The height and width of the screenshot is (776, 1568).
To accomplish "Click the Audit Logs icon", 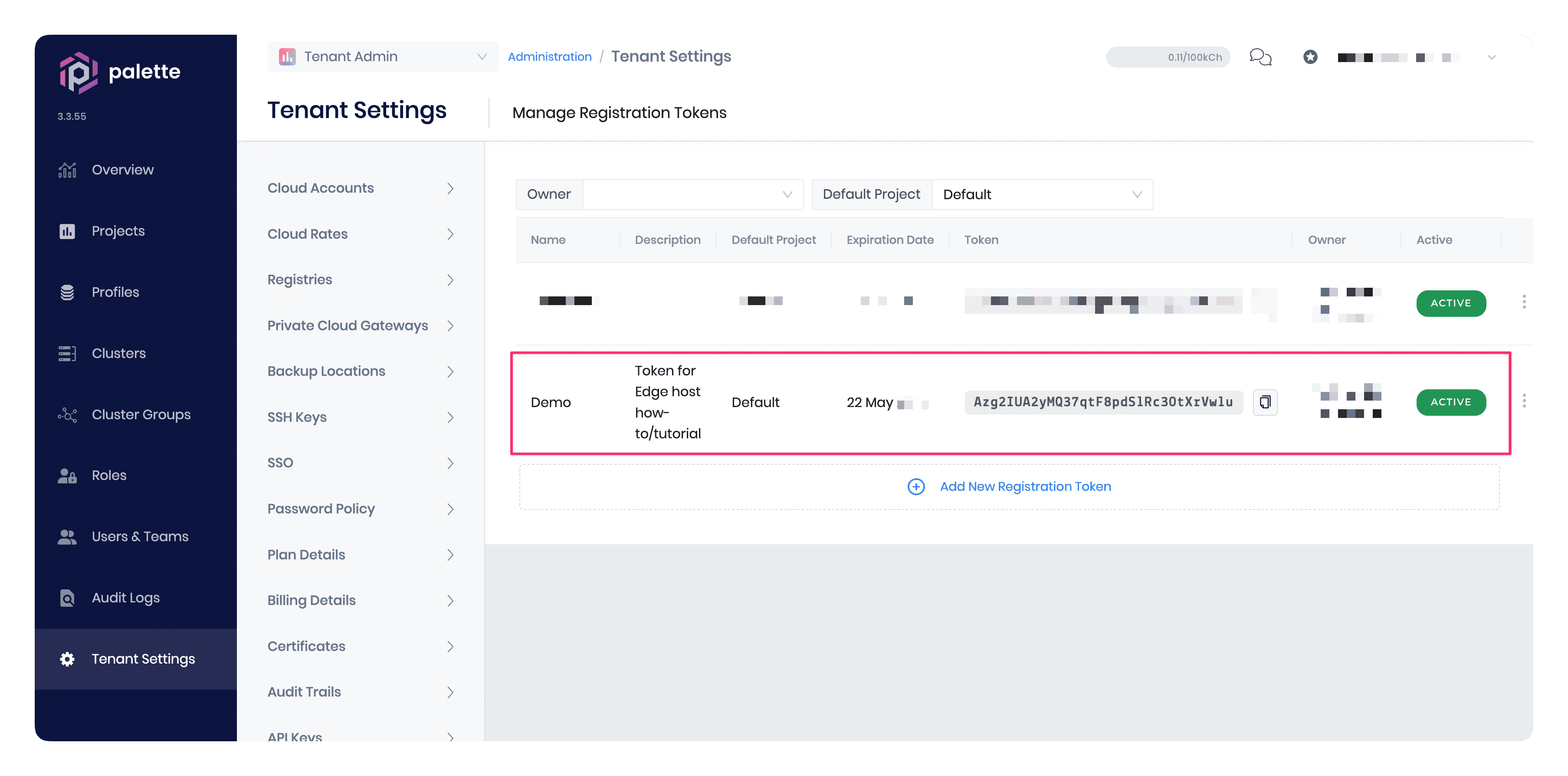I will 67,598.
